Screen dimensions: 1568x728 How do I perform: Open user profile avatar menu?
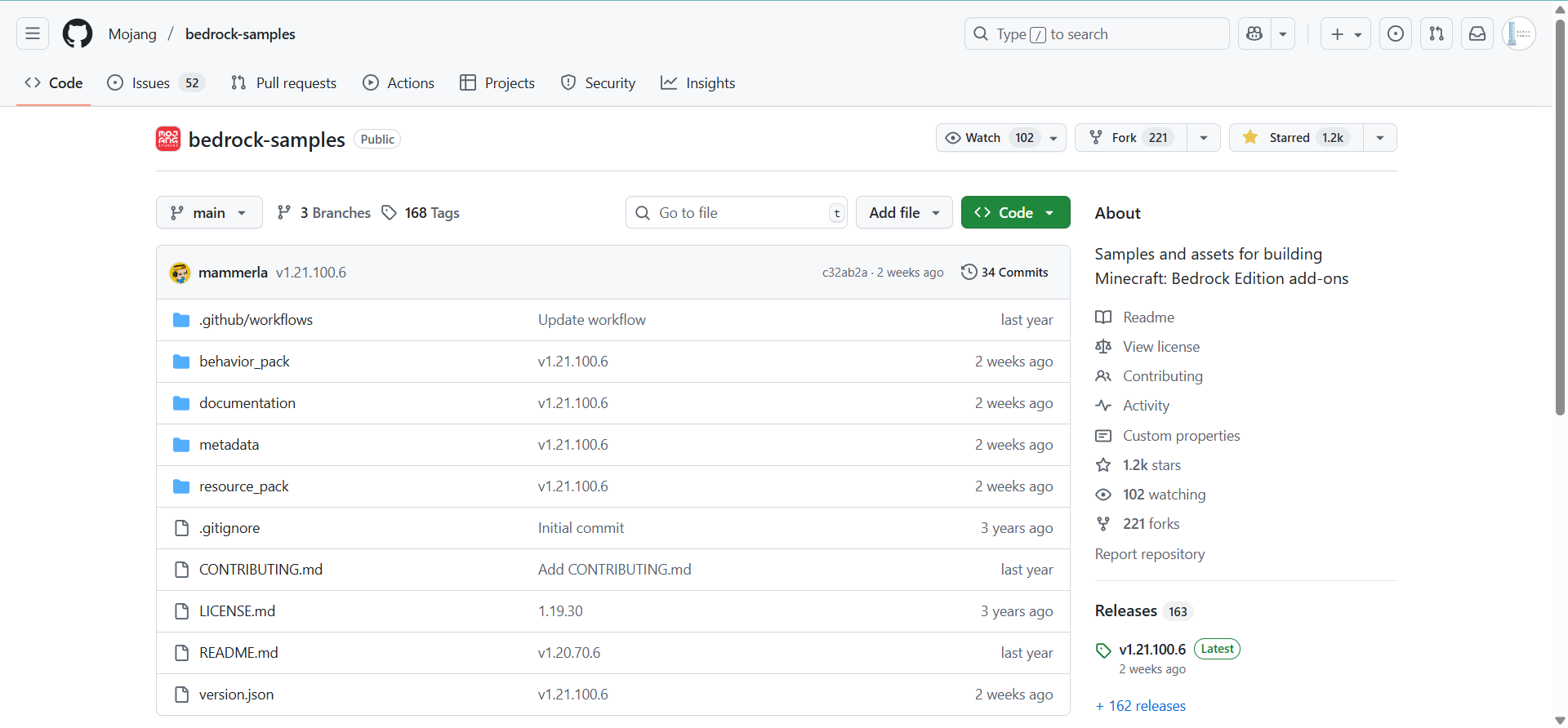(x=1519, y=33)
